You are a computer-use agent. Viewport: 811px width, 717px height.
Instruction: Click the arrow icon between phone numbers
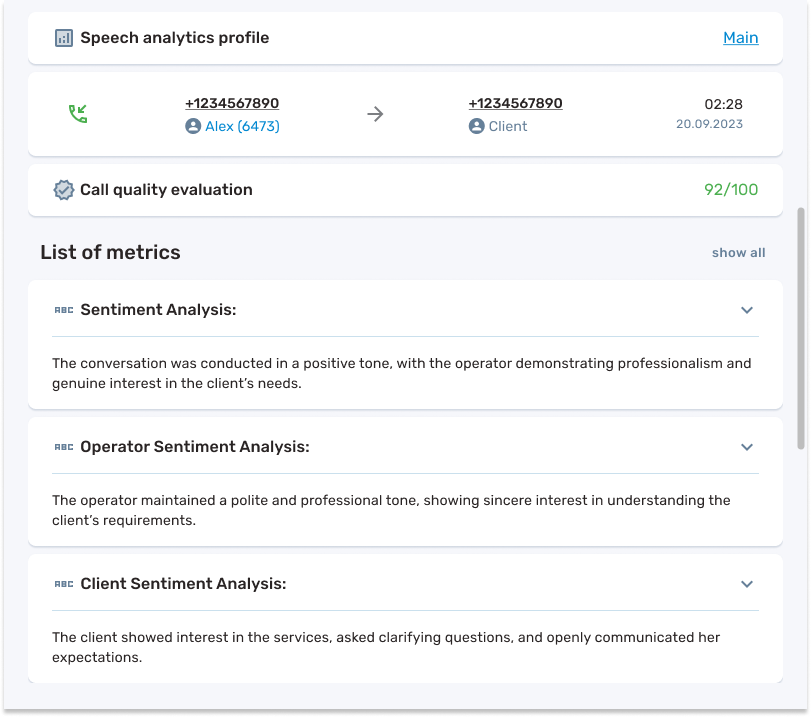[375, 114]
